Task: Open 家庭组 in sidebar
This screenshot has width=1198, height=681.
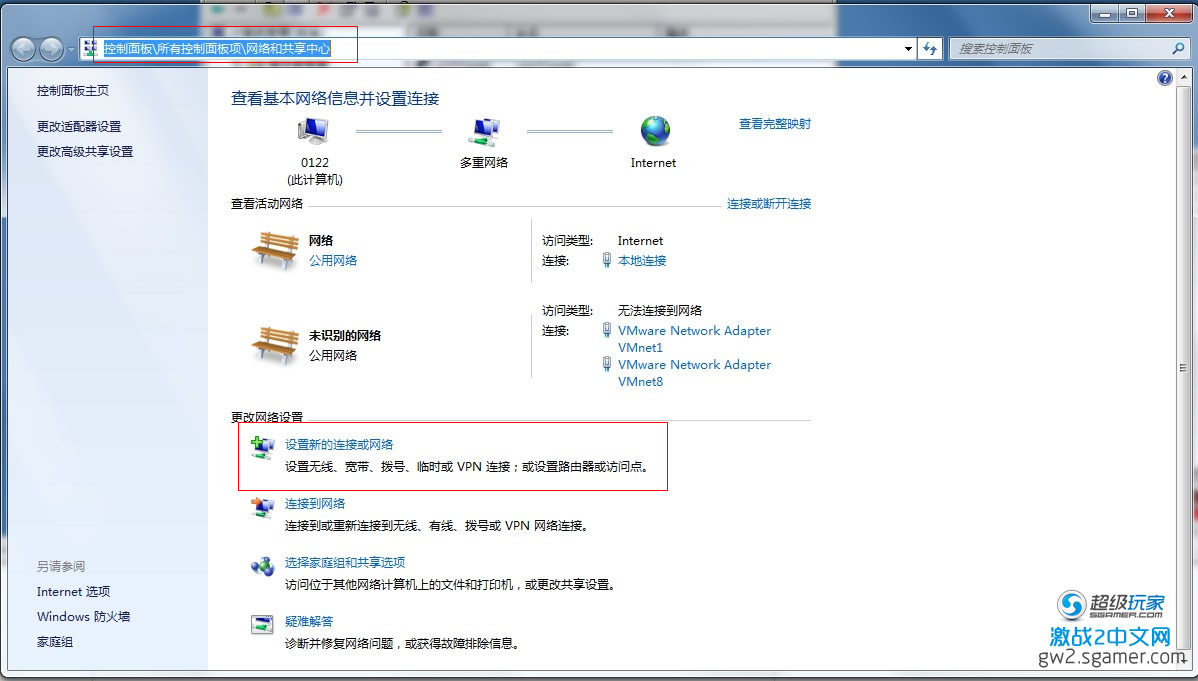Action: pyautogui.click(x=55, y=642)
